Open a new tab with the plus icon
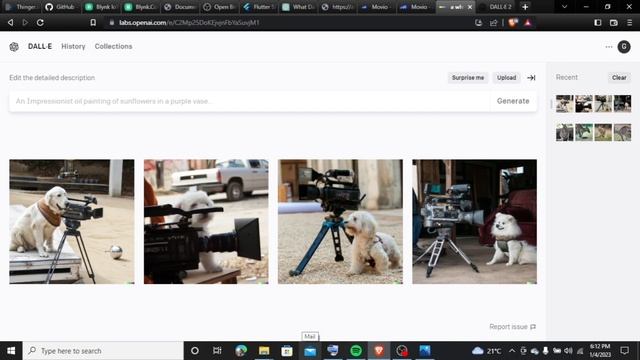Viewport: 640px width, 360px height. [x=525, y=7]
